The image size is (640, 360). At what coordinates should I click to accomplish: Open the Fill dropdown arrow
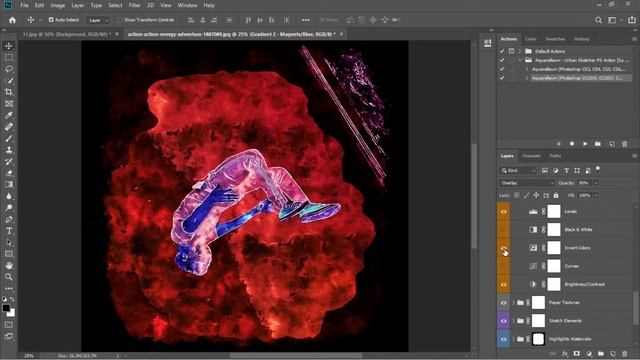pyautogui.click(x=596, y=196)
